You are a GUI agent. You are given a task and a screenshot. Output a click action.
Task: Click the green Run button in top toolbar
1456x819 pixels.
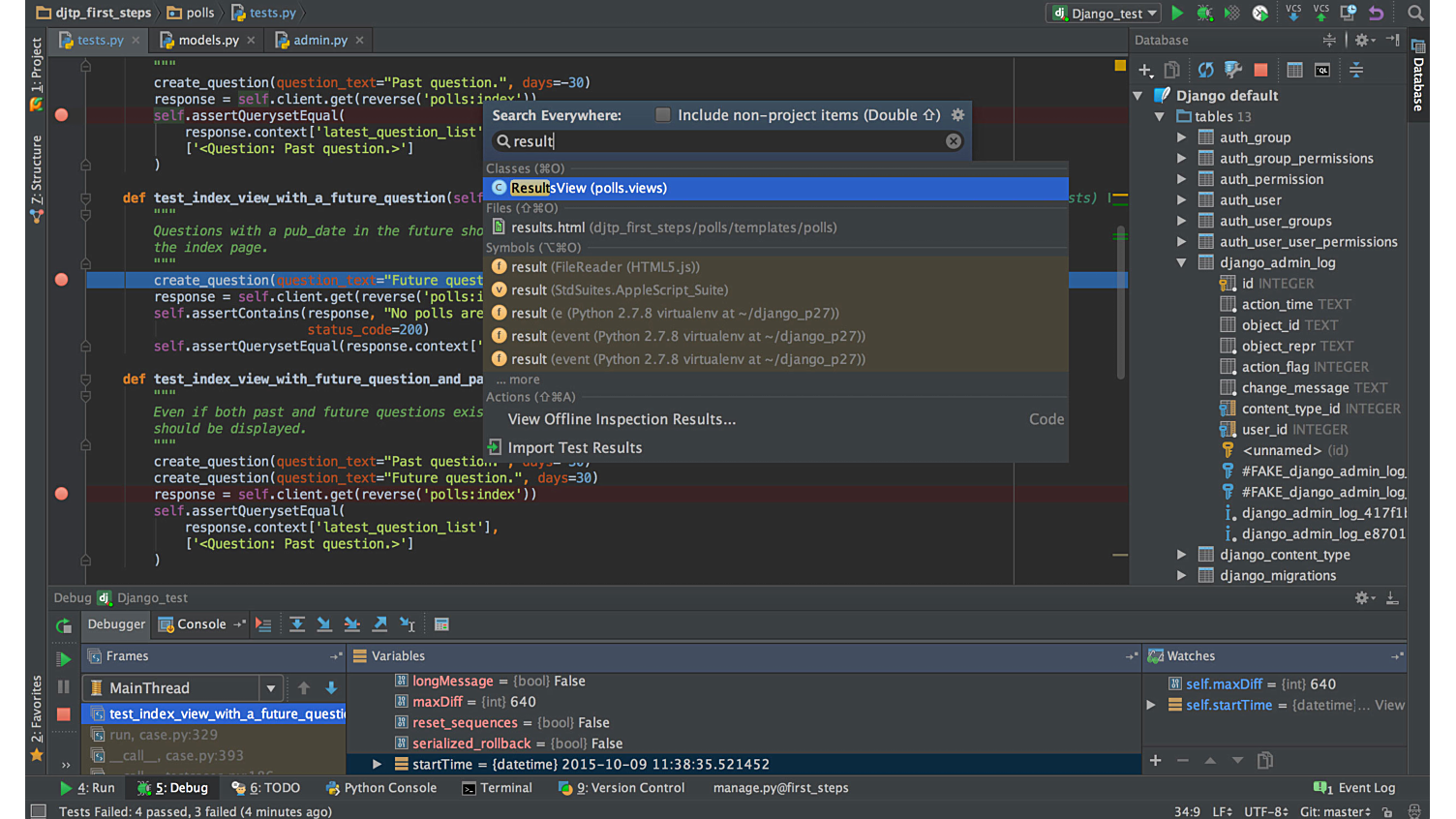1177,13
